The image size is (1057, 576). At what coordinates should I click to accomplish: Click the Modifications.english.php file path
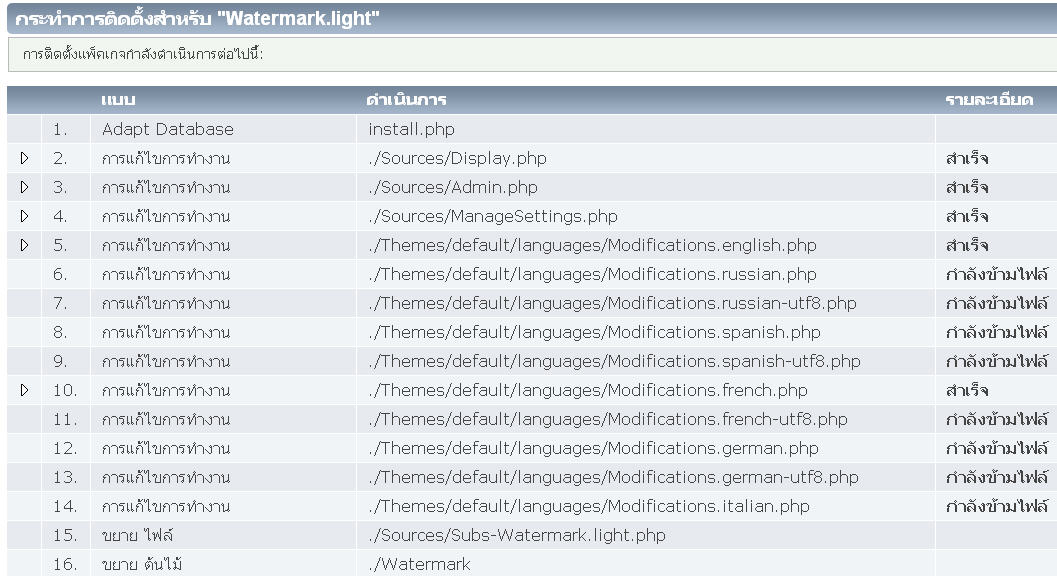pyautogui.click(x=592, y=245)
